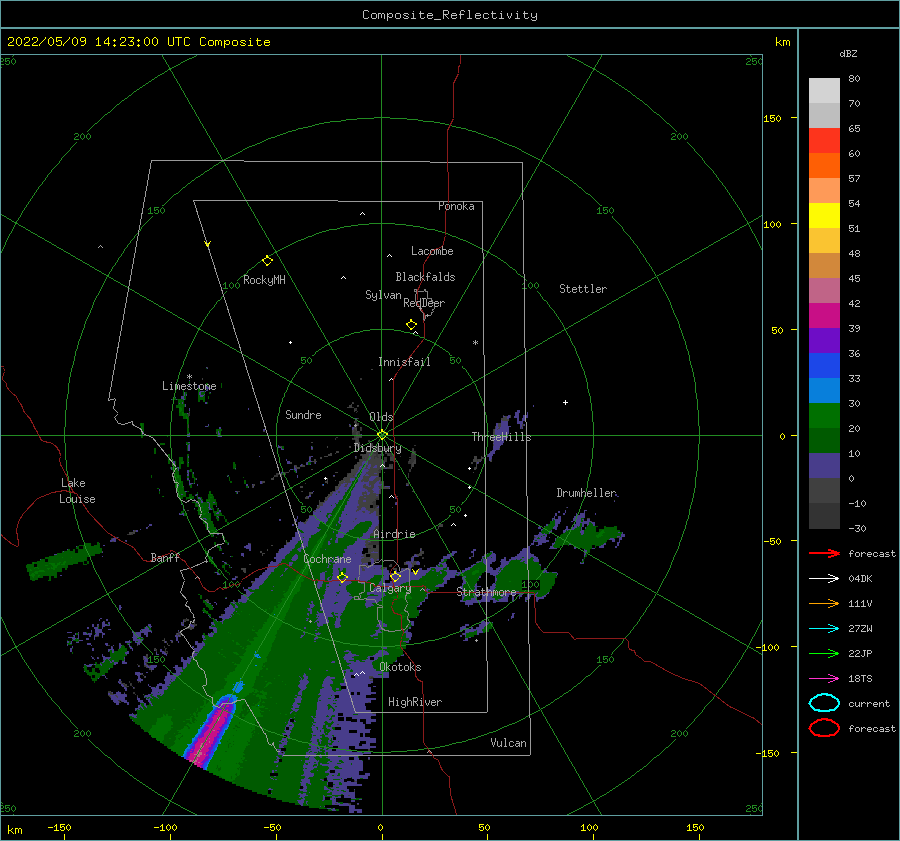Click the Ponoka label
Image resolution: width=900 pixels, height=841 pixels.
point(456,206)
